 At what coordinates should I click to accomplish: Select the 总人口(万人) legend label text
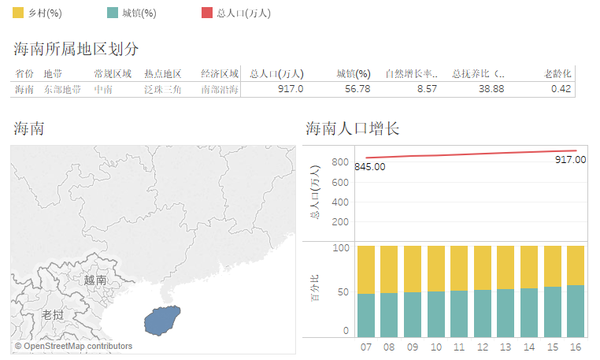(x=244, y=13)
